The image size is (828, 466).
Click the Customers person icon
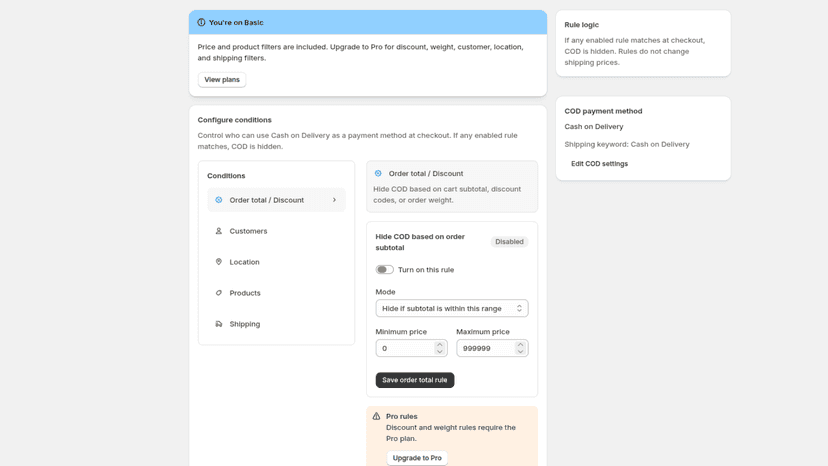point(219,231)
